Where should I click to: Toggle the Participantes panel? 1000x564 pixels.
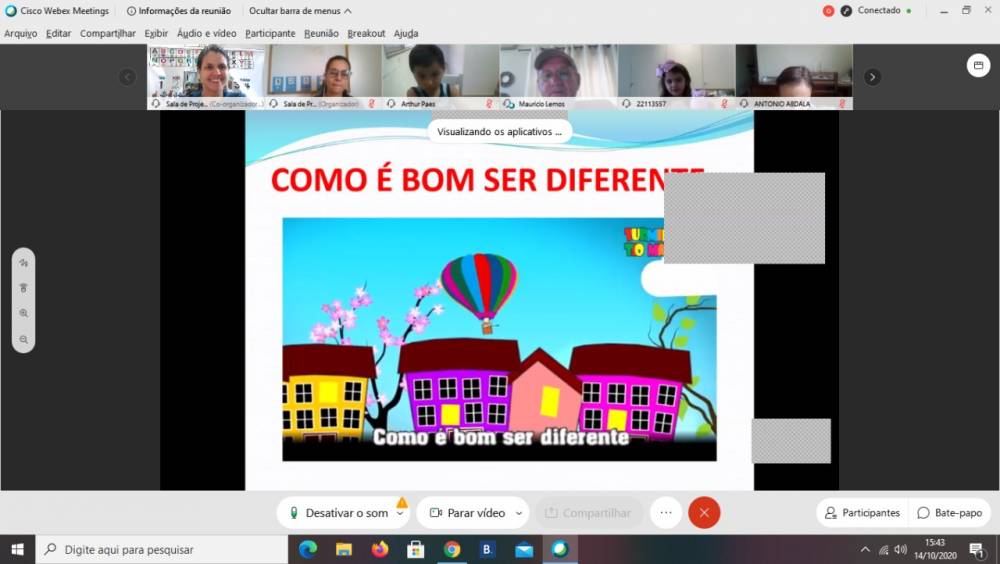862,513
